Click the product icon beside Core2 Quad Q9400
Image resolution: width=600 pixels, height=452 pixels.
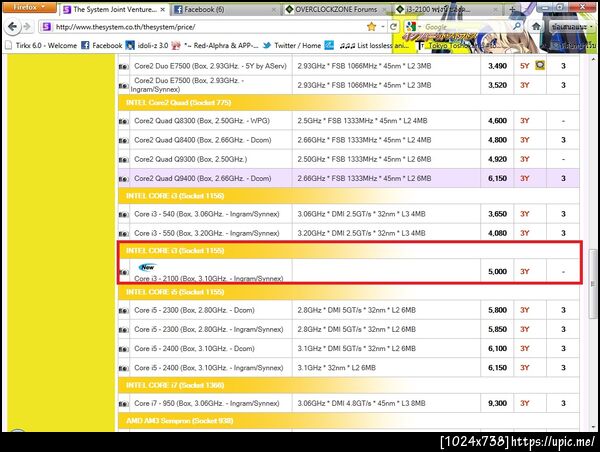123,179
